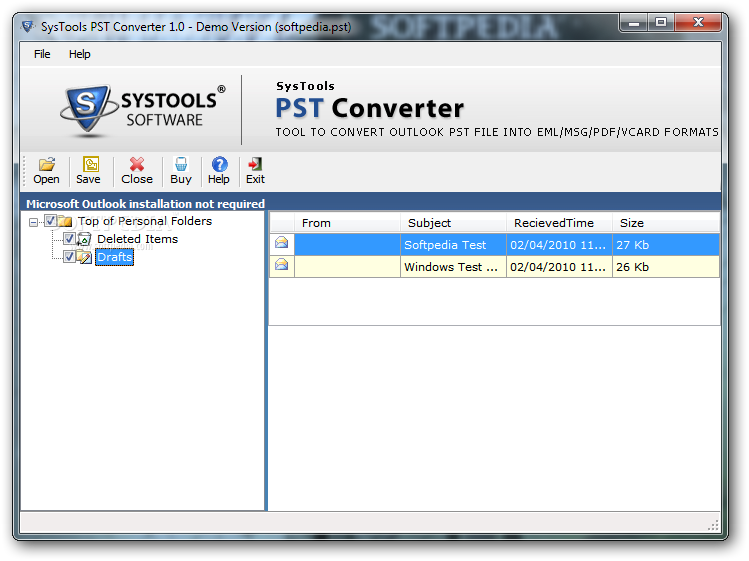The width and height of the screenshot is (749, 561).
Task: Click the red Close toolbar icon
Action: (137, 164)
